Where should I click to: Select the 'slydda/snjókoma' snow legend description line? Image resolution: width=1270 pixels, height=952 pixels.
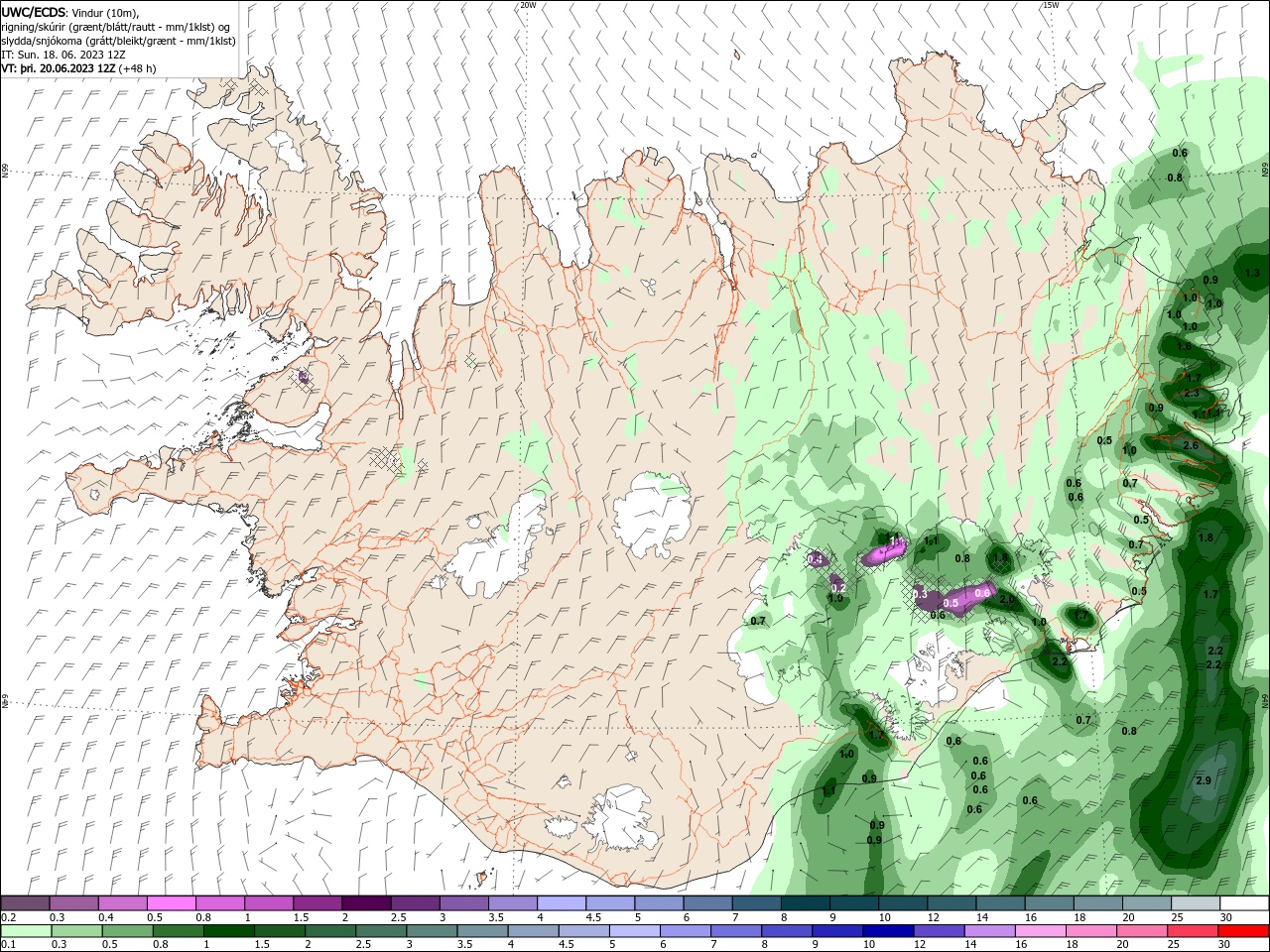(x=117, y=41)
